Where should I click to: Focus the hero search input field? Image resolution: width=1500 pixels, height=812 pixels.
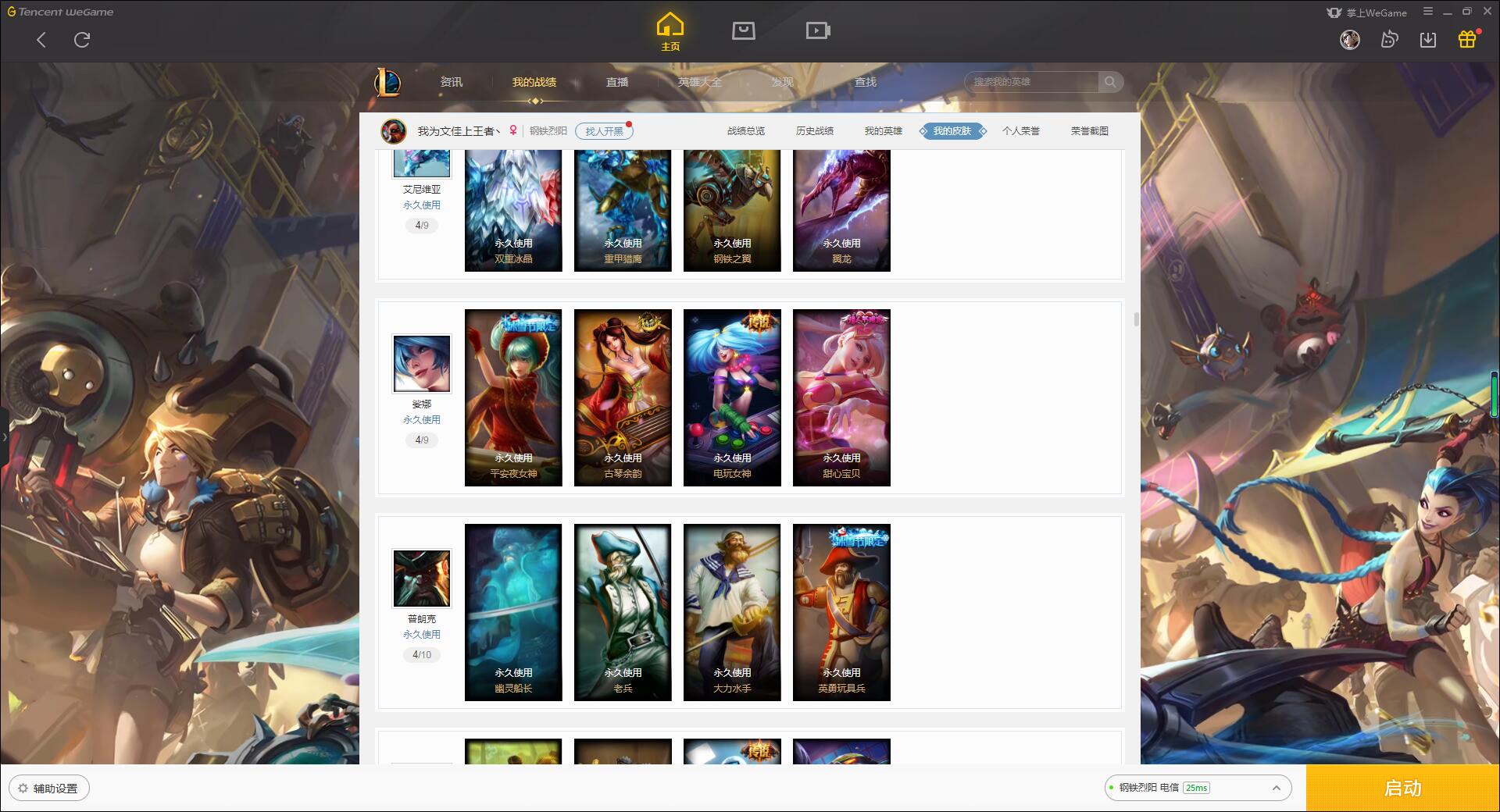pyautogui.click(x=1031, y=82)
